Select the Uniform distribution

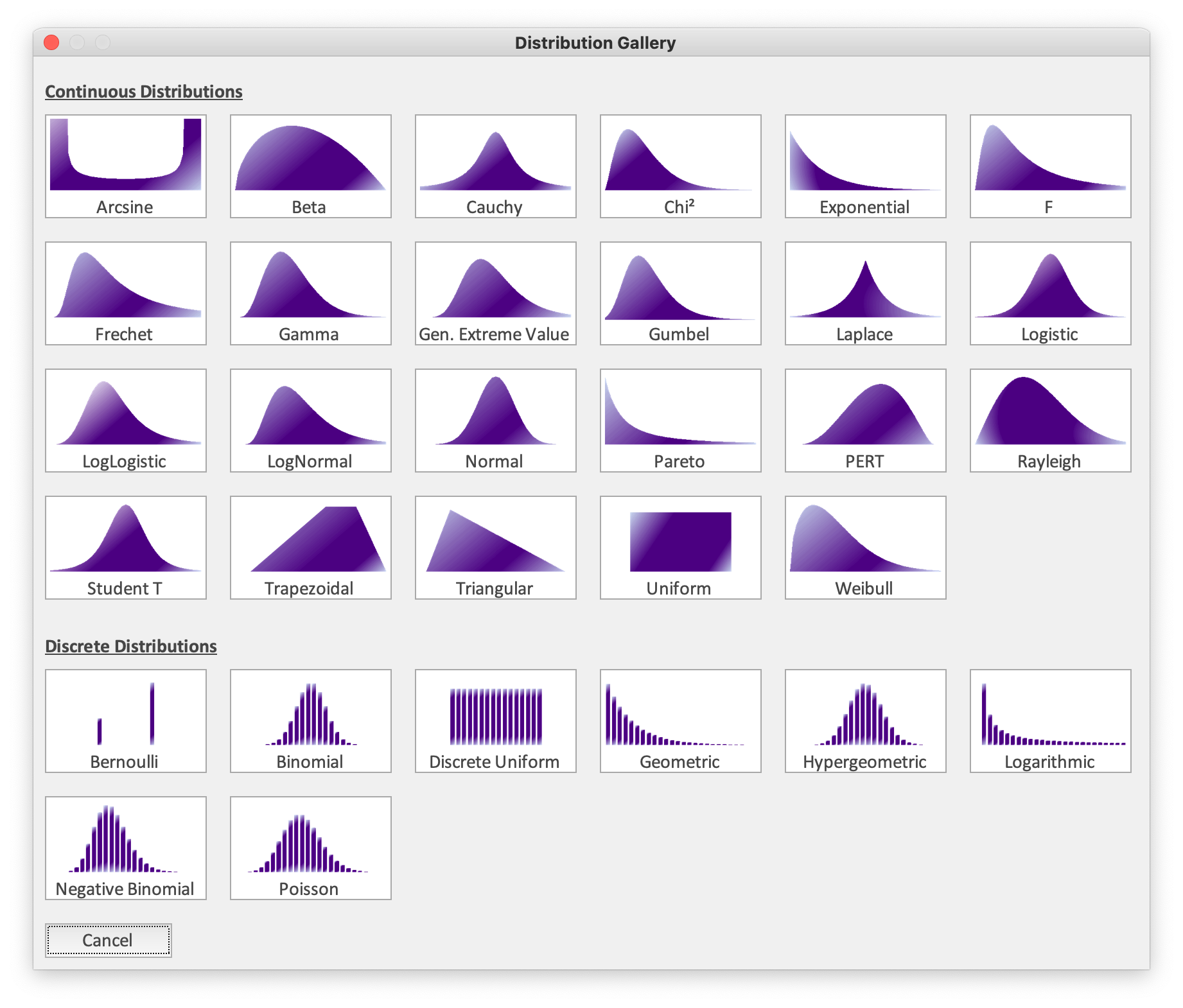coord(679,546)
